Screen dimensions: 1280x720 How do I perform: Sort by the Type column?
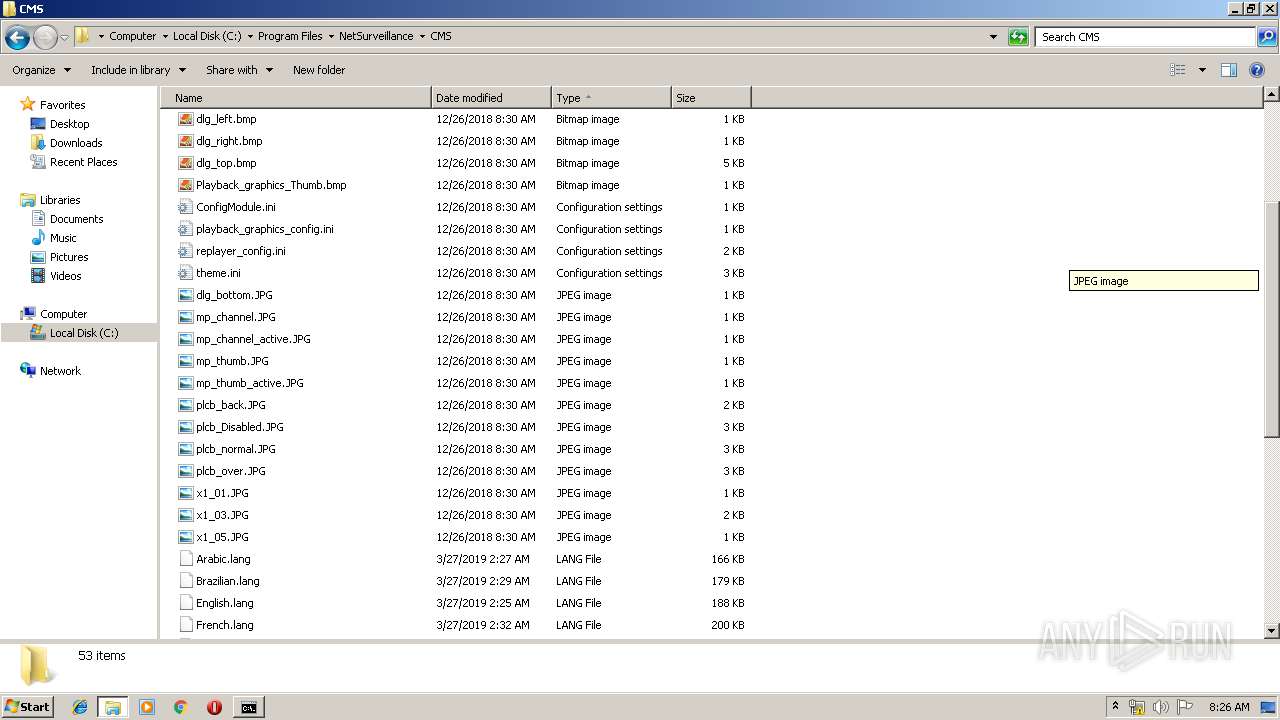[611, 98]
